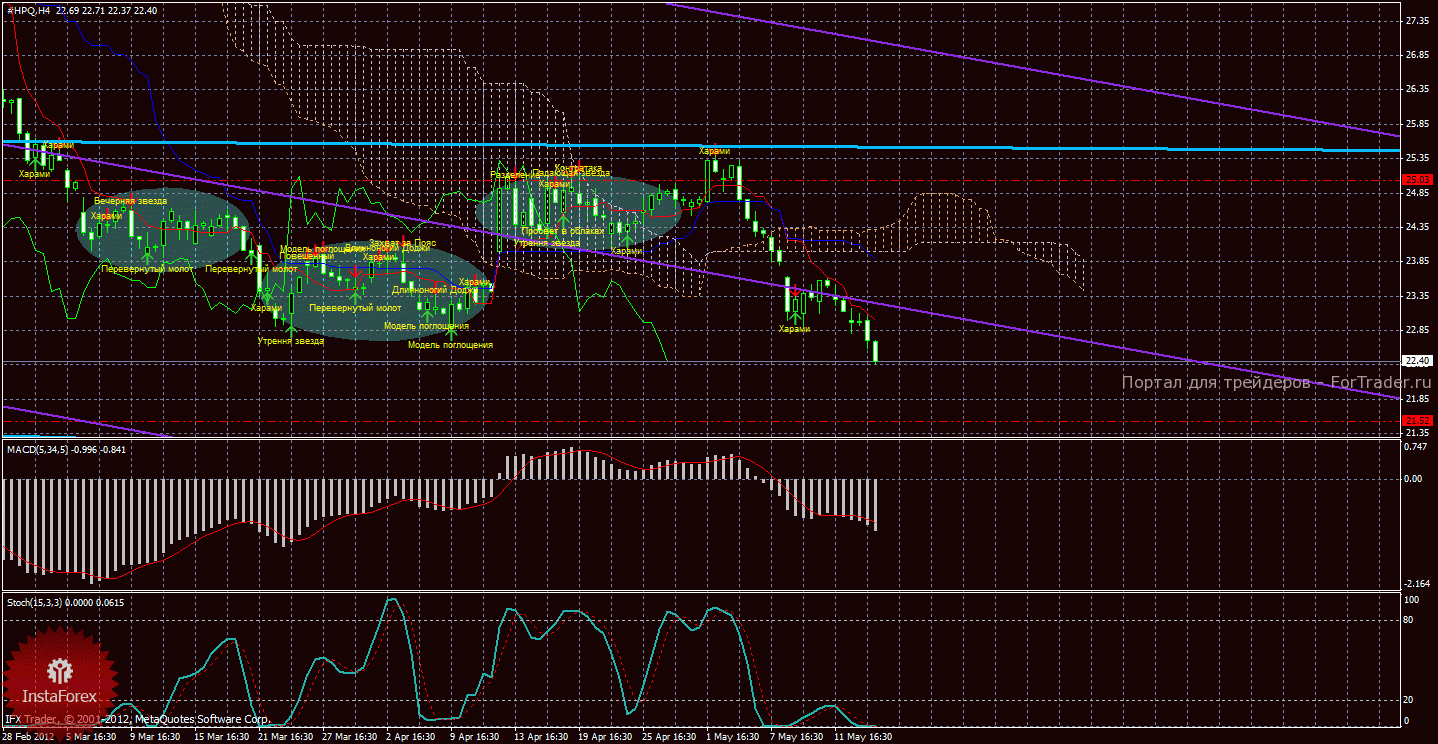Select the last white candlestick on the chart
Viewport: 1438px width, 744px height.
(876, 351)
